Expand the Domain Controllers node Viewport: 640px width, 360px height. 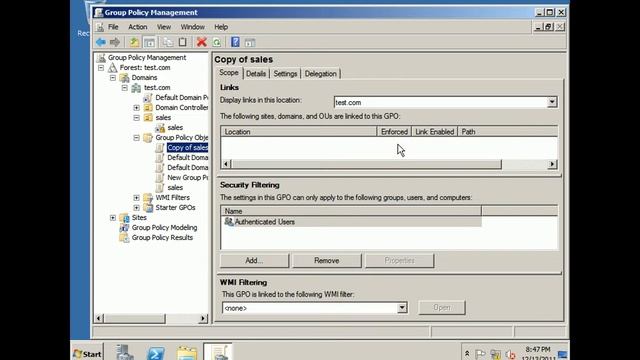pyautogui.click(x=137, y=108)
